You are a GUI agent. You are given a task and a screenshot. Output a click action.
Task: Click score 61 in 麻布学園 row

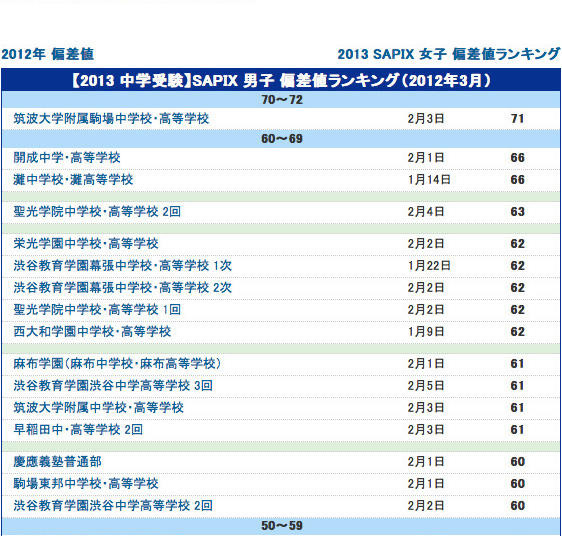518,364
